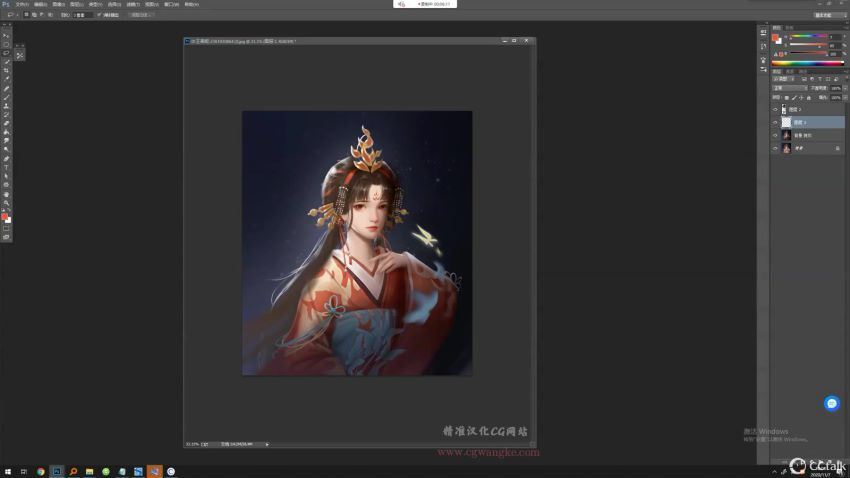Select the Rectangular Marquee tool
The height and width of the screenshot is (478, 850).
click(x=7, y=44)
